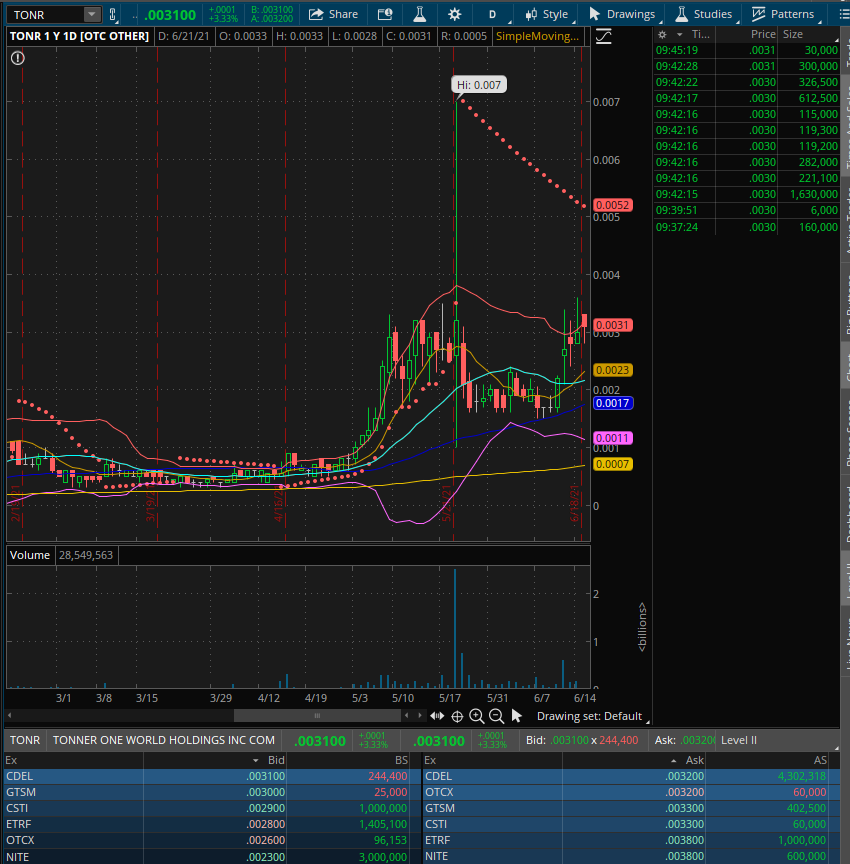Click the scroll-right arrow beside scrollbar

tap(420, 715)
